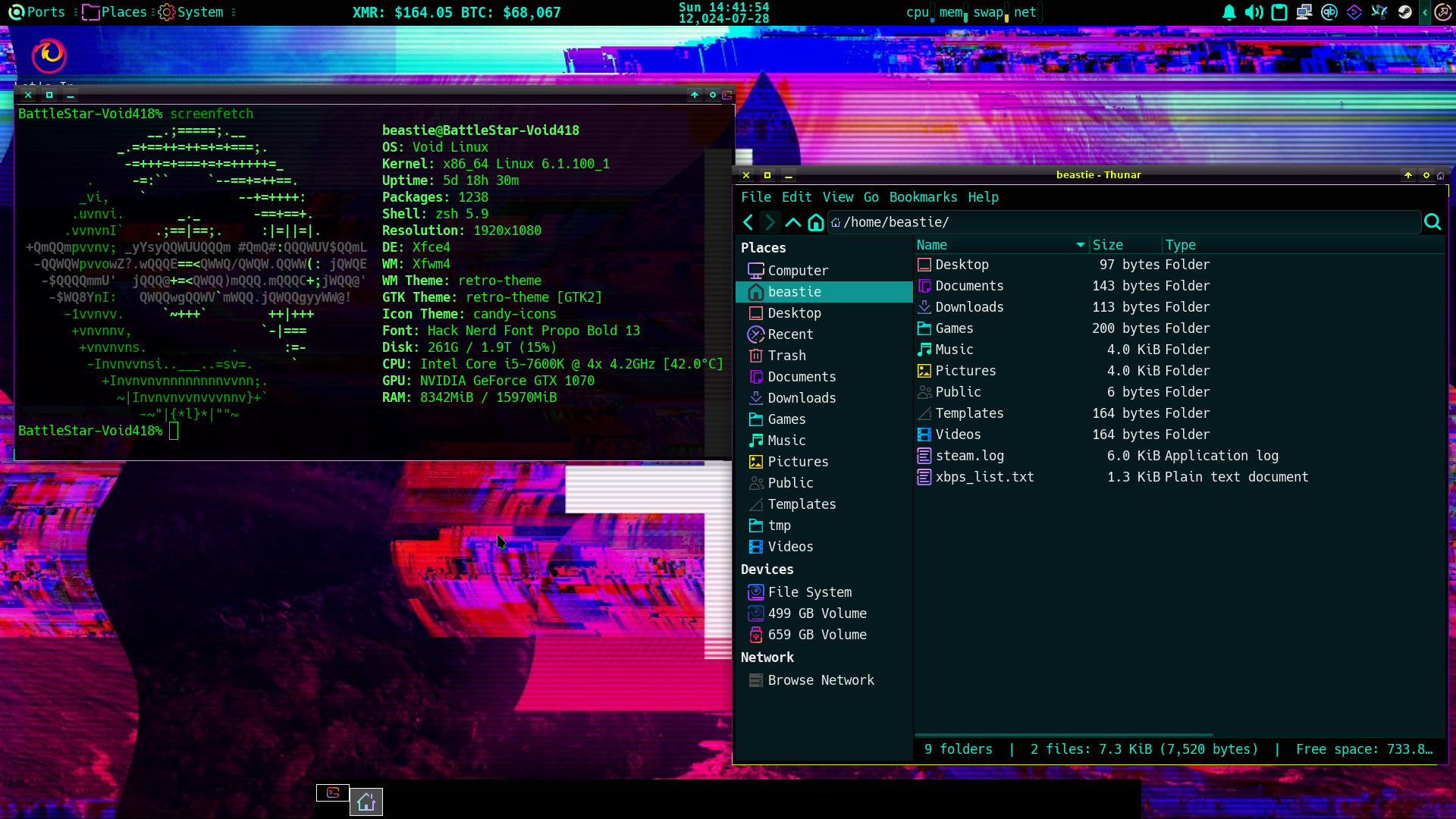Open the Edit menu in Thunar
Screen dimensions: 1456x819
pyautogui.click(x=797, y=197)
